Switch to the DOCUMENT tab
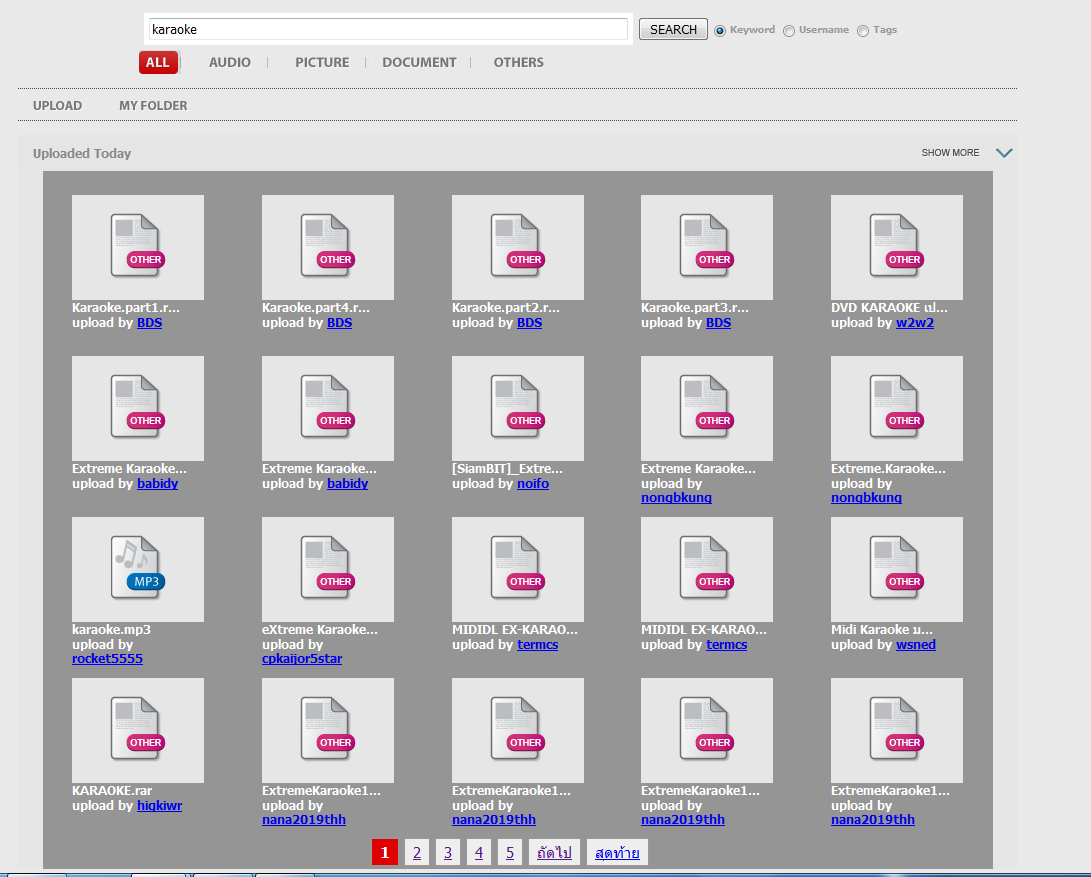The image size is (1091, 877). [419, 62]
